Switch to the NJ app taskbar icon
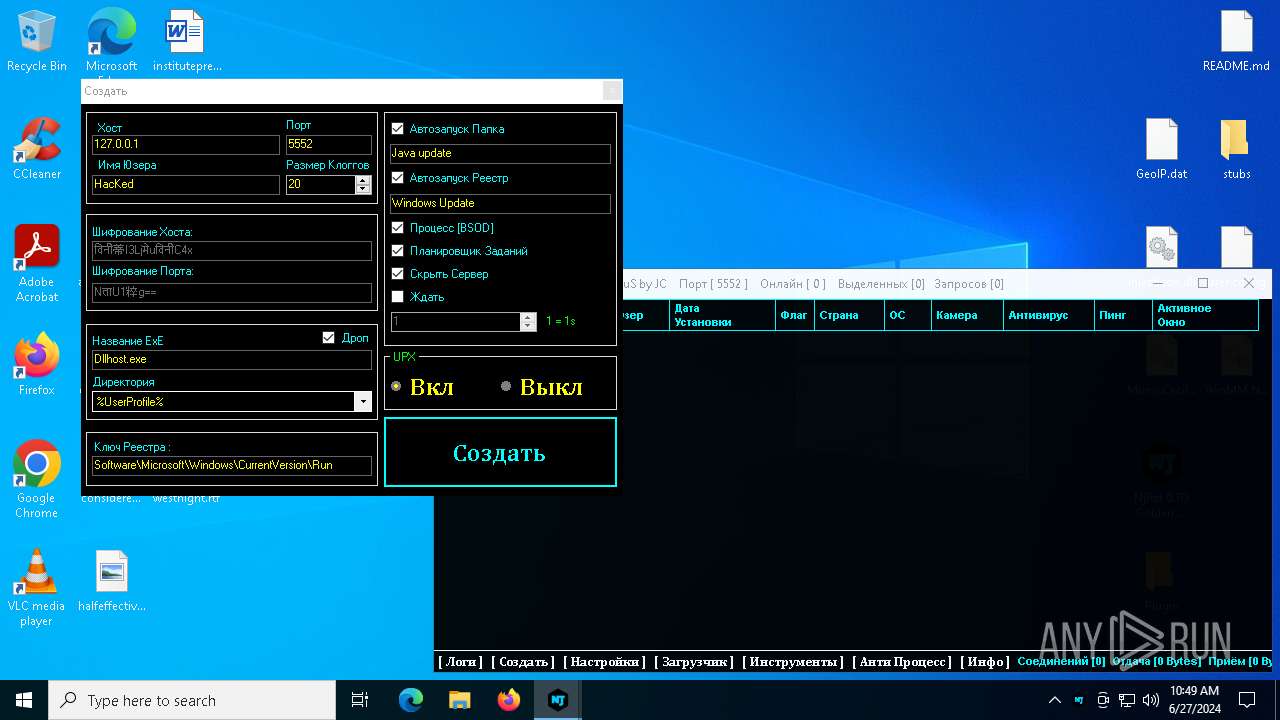The height and width of the screenshot is (720, 1280). (x=558, y=700)
